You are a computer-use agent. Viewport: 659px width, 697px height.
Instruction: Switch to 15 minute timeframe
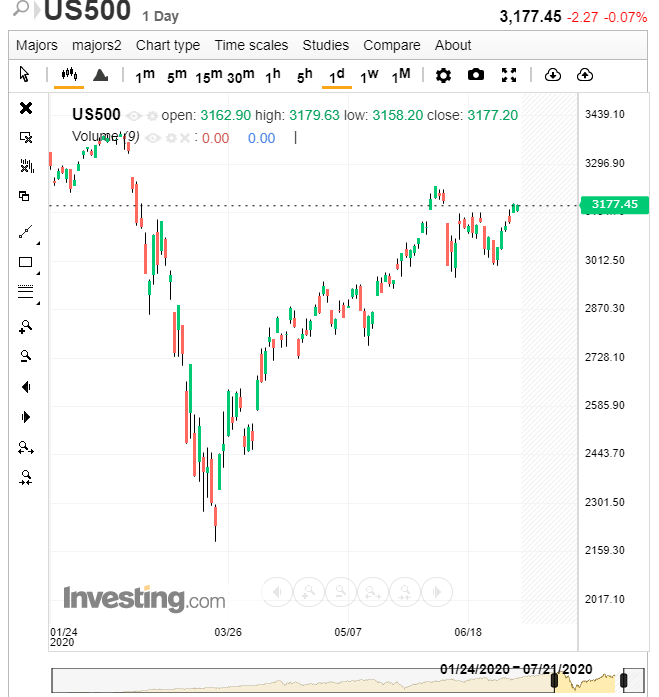point(209,76)
